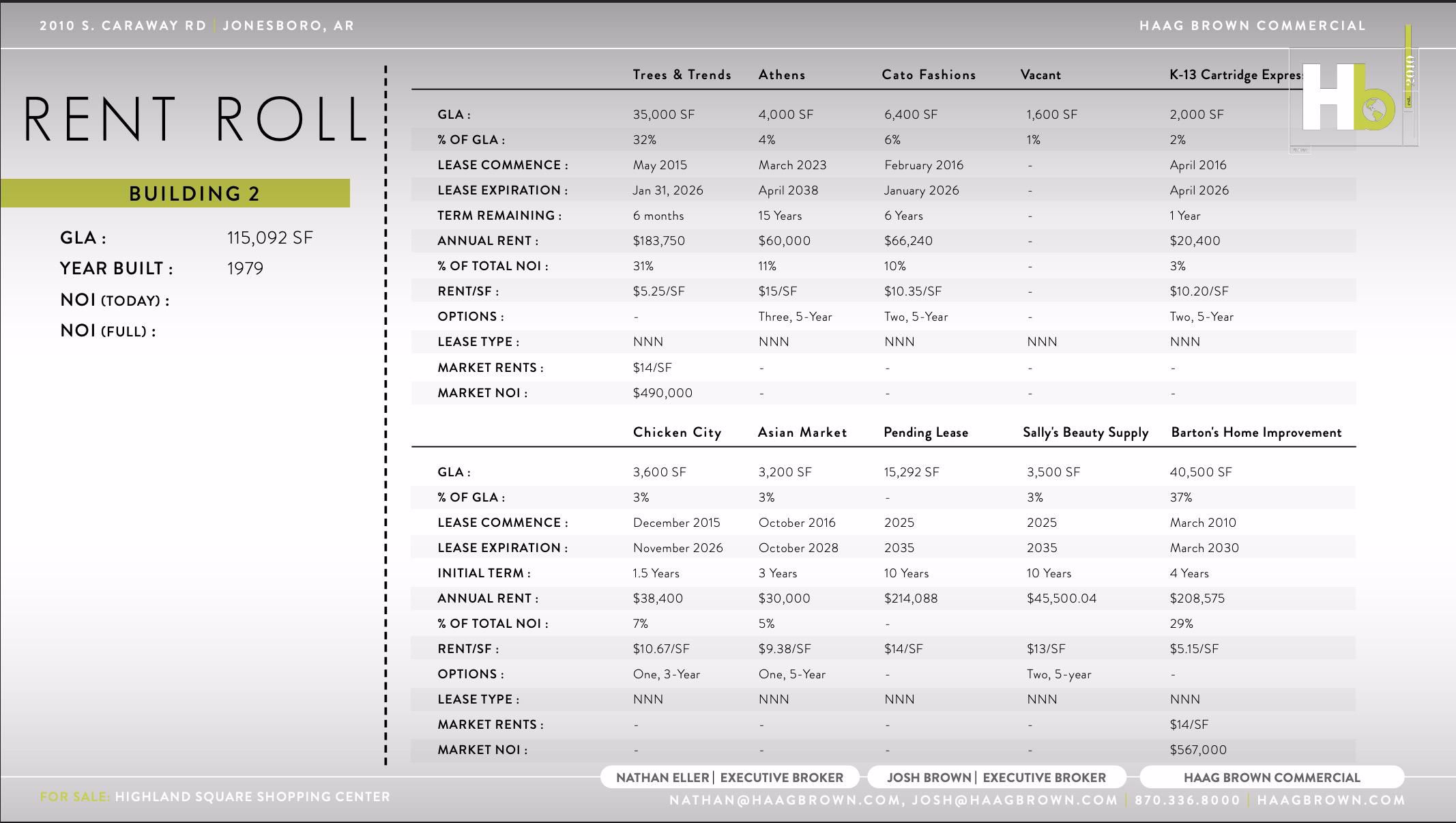1456x823 pixels.
Task: Click the Rent Roll title
Action: pyautogui.click(x=196, y=119)
